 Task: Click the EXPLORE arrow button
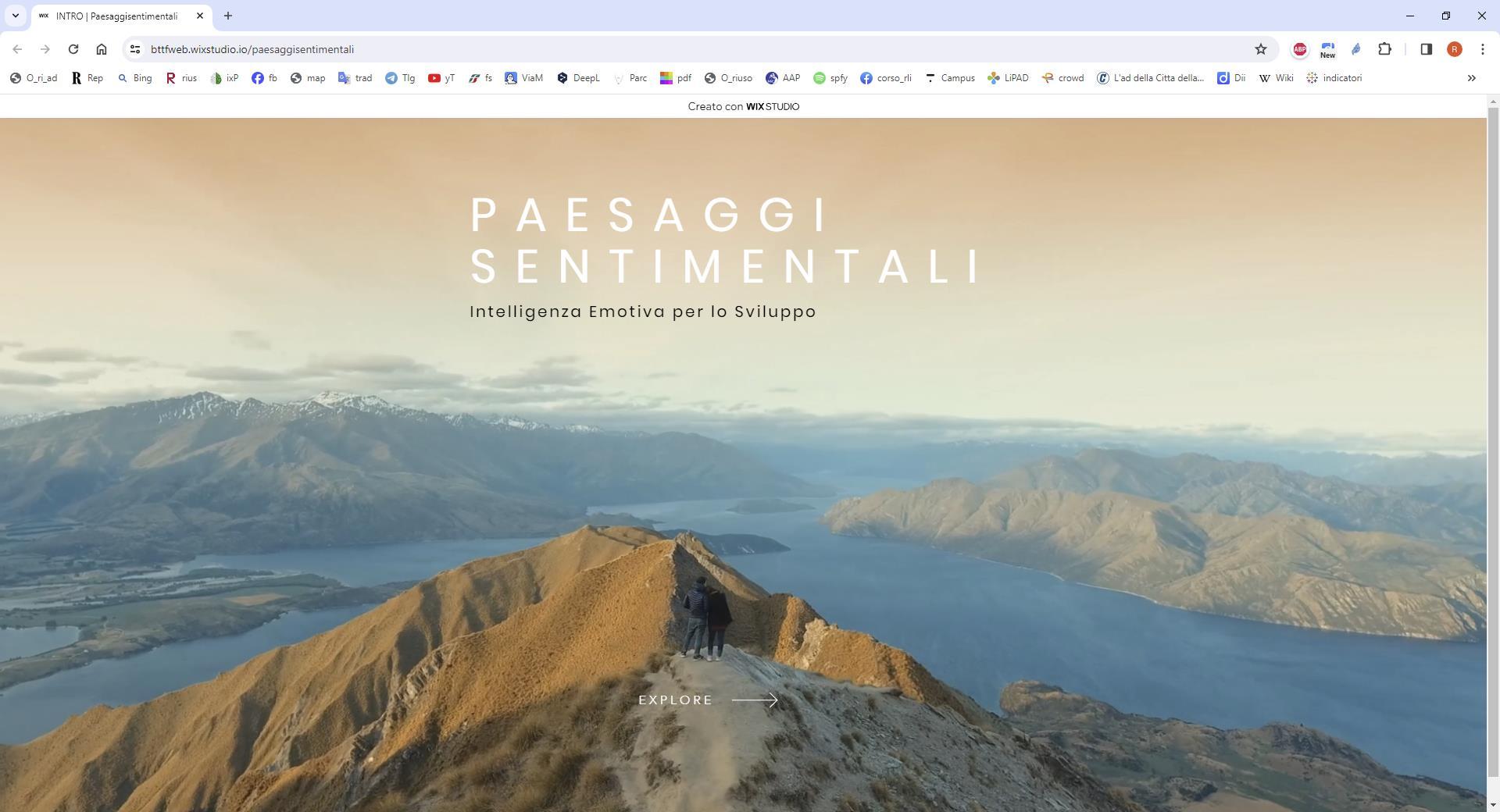click(708, 700)
